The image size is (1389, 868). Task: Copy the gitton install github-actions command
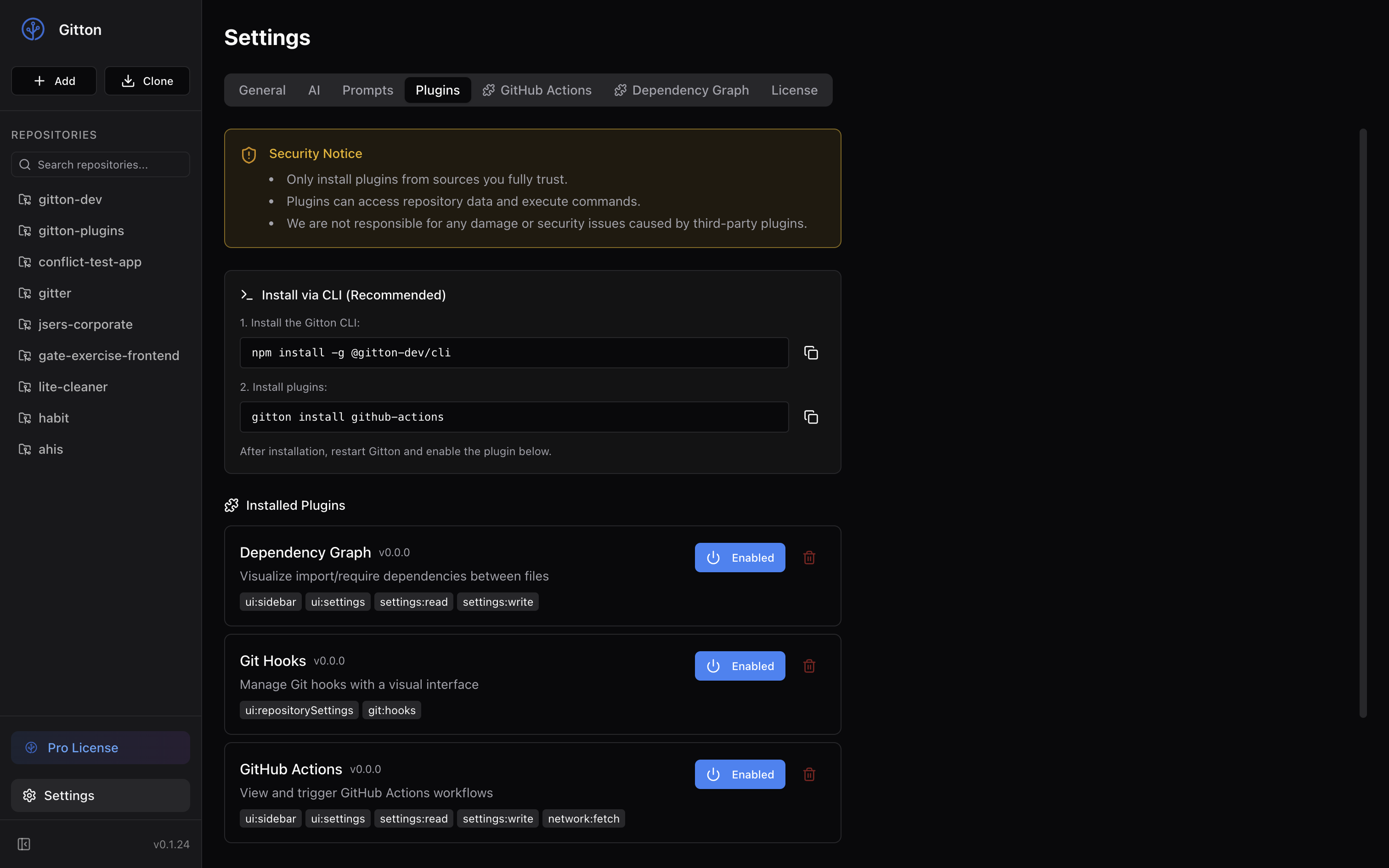tap(810, 417)
